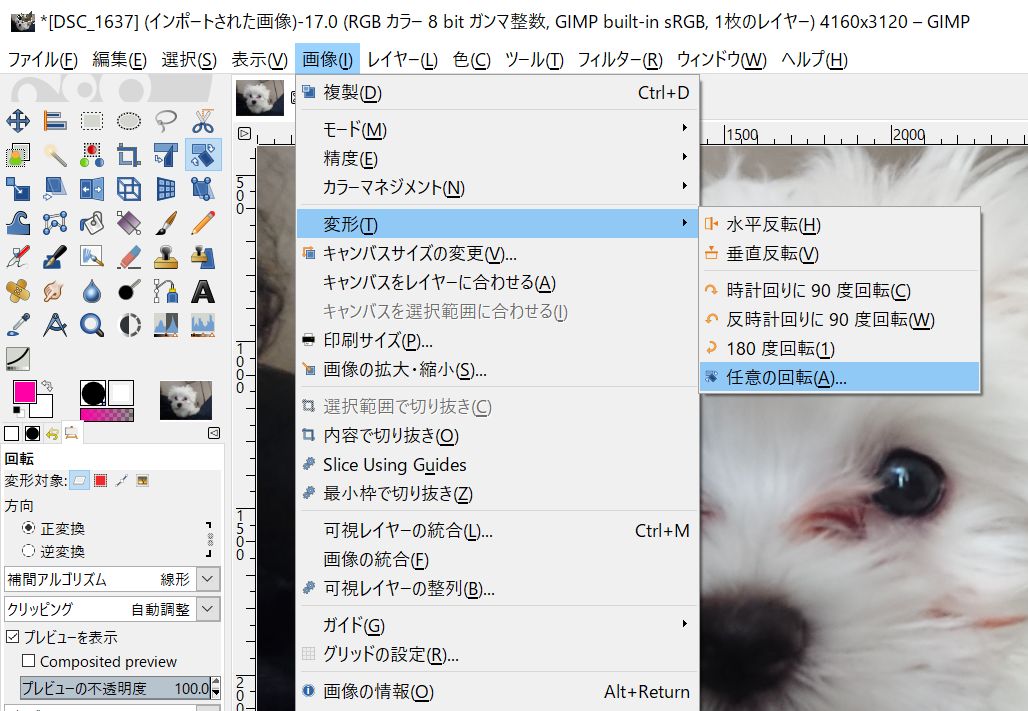Select the Curves tool icon
Screen dimensions: 1028x711
point(18,359)
